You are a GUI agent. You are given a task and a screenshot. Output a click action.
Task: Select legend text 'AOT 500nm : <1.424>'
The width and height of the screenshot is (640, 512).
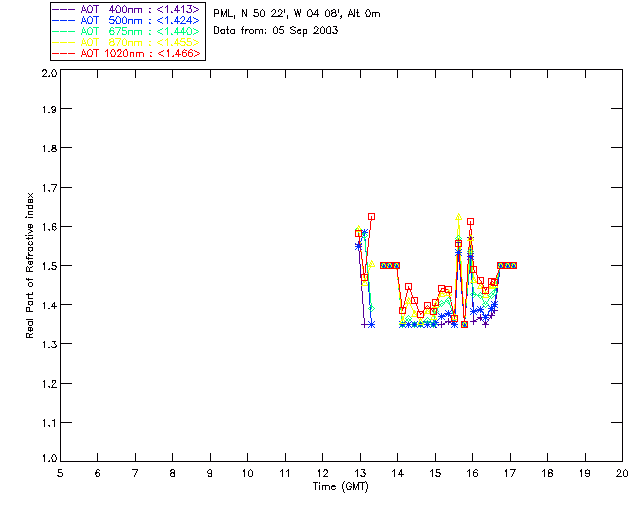pos(140,20)
